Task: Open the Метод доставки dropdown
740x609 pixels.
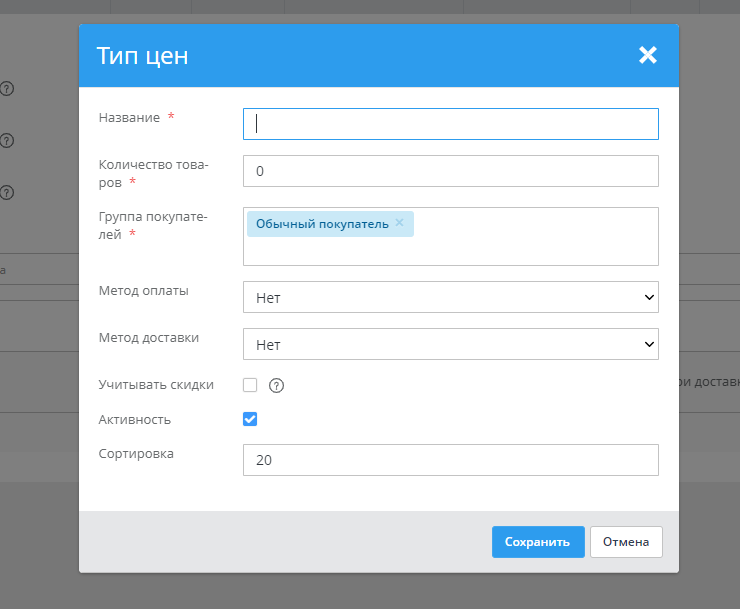Action: 450,344
